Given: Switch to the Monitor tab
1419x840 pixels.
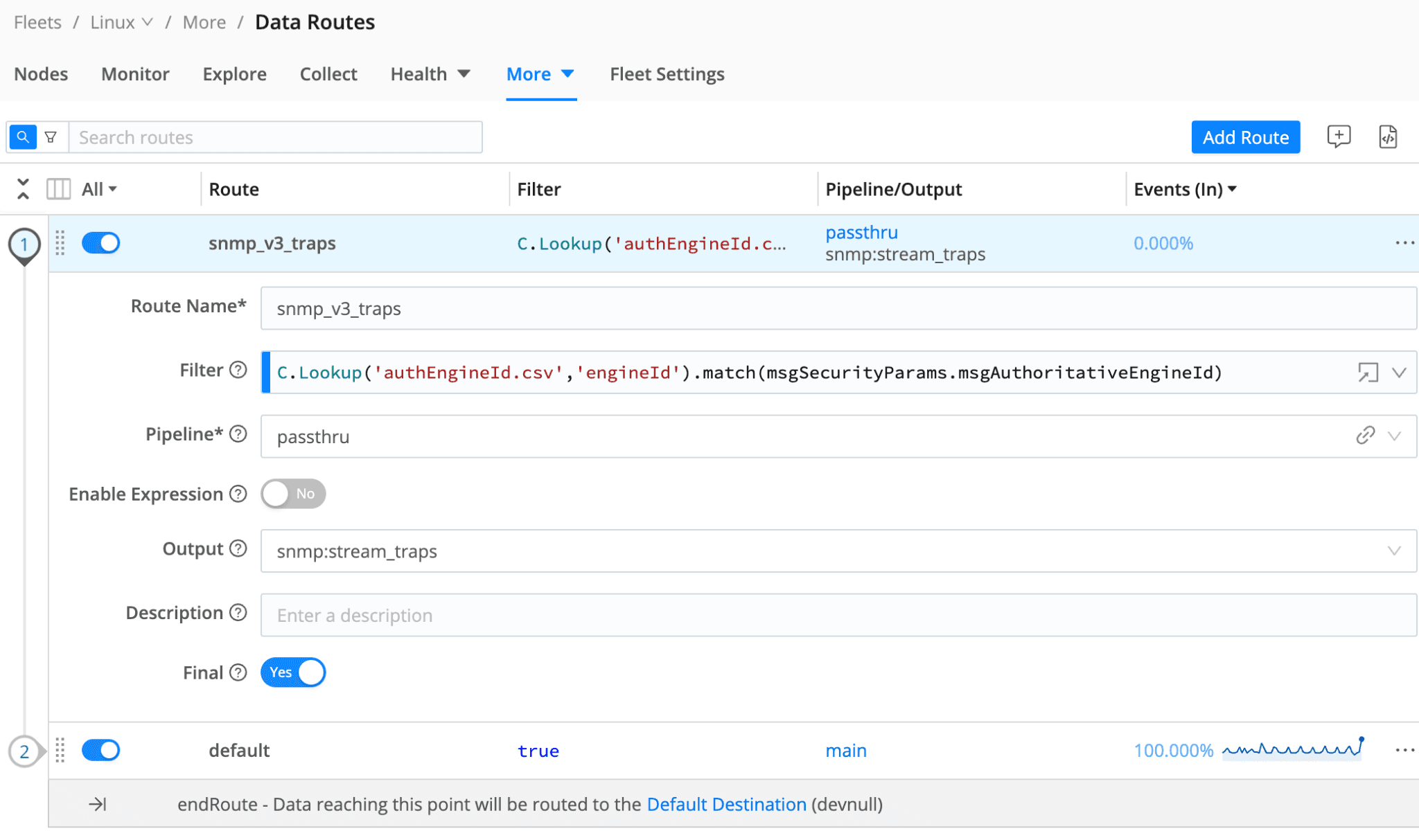Looking at the screenshot, I should [x=135, y=74].
